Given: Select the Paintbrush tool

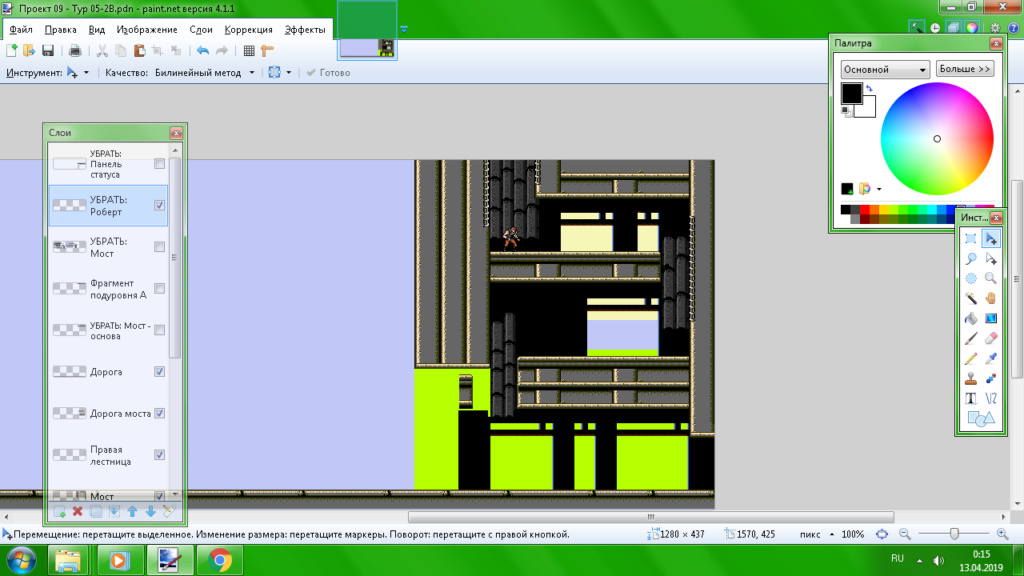Looking at the screenshot, I should click(970, 338).
